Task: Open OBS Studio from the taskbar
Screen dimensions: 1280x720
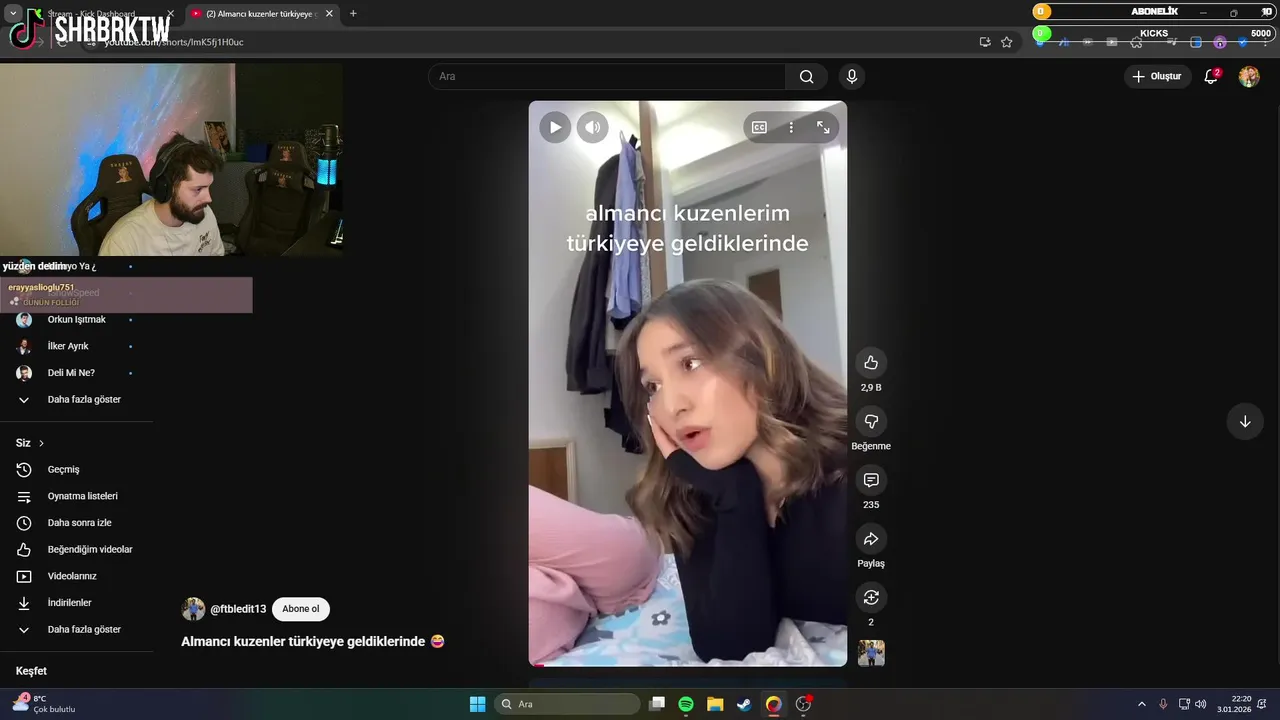Action: pos(803,704)
